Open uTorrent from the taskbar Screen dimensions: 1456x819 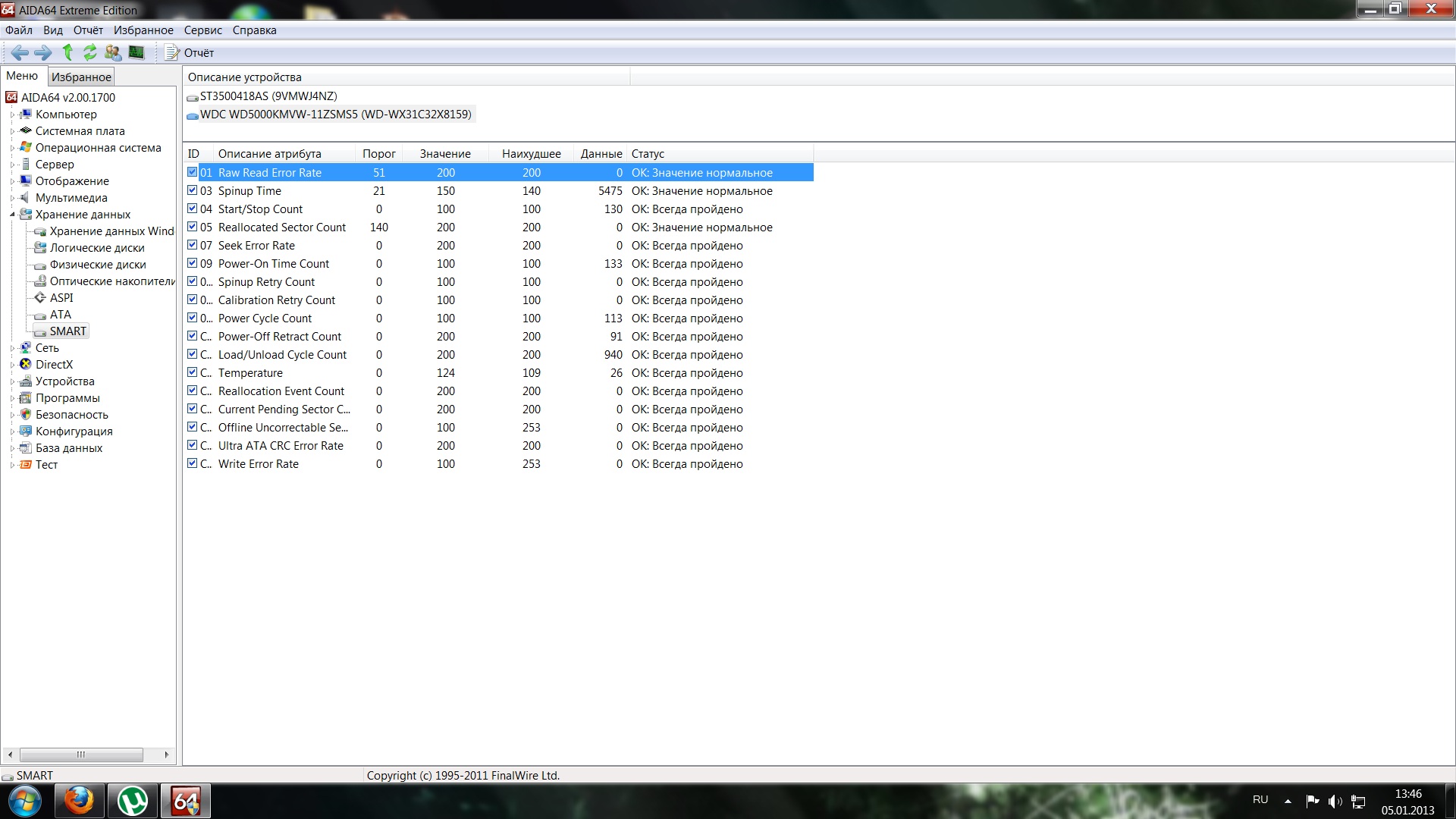pos(133,801)
